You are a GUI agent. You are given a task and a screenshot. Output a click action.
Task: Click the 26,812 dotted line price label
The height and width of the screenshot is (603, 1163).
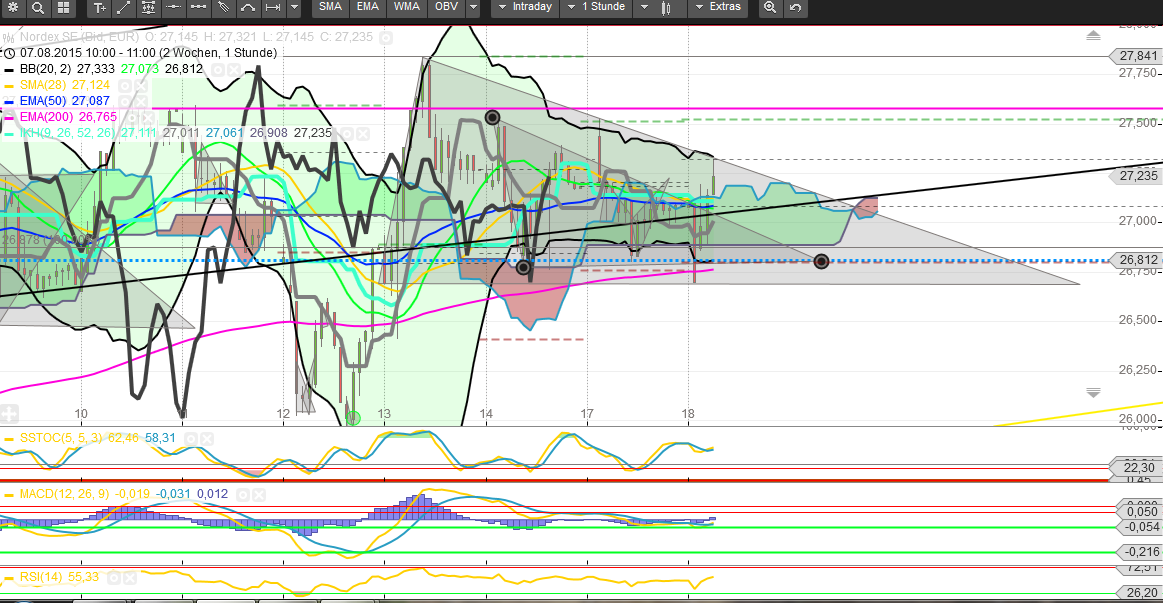pos(1136,260)
